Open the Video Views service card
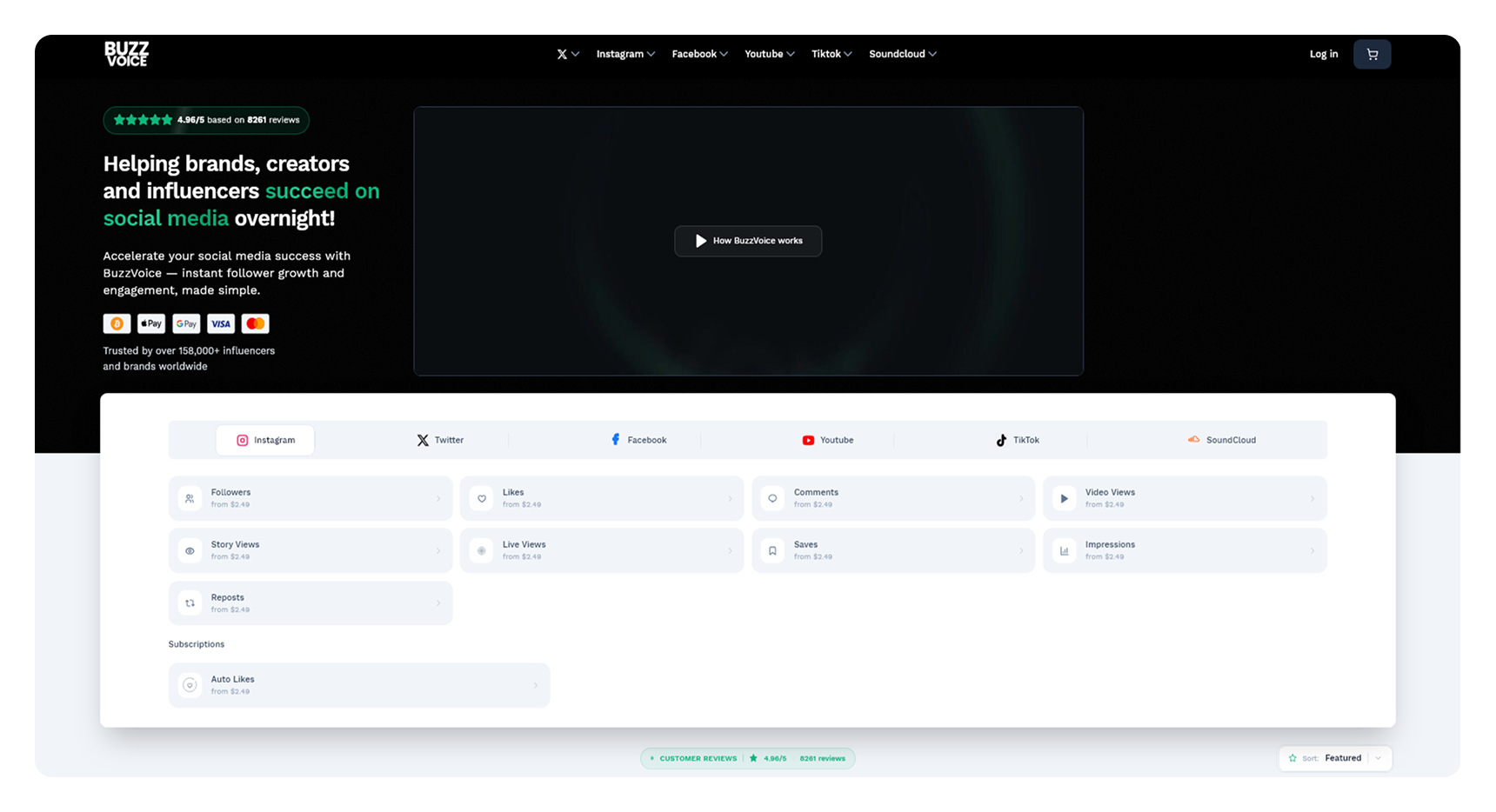 click(1185, 498)
